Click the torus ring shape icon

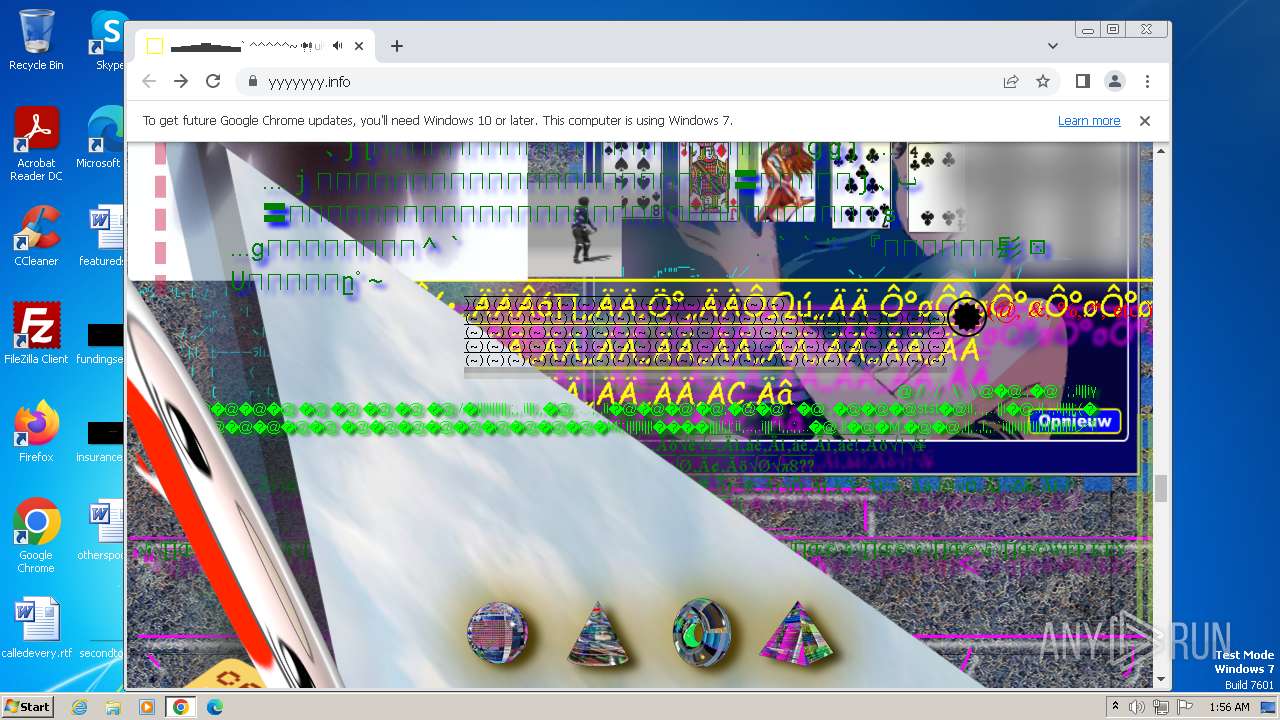(702, 633)
